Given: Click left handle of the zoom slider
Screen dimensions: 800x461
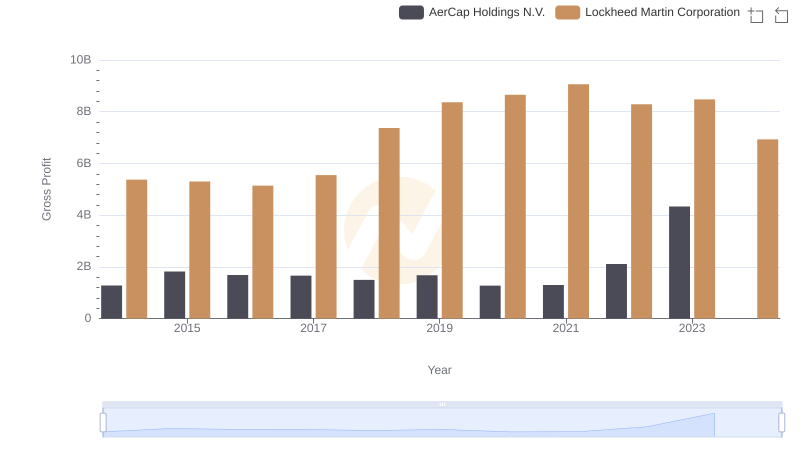Looking at the screenshot, I should click(x=103, y=423).
